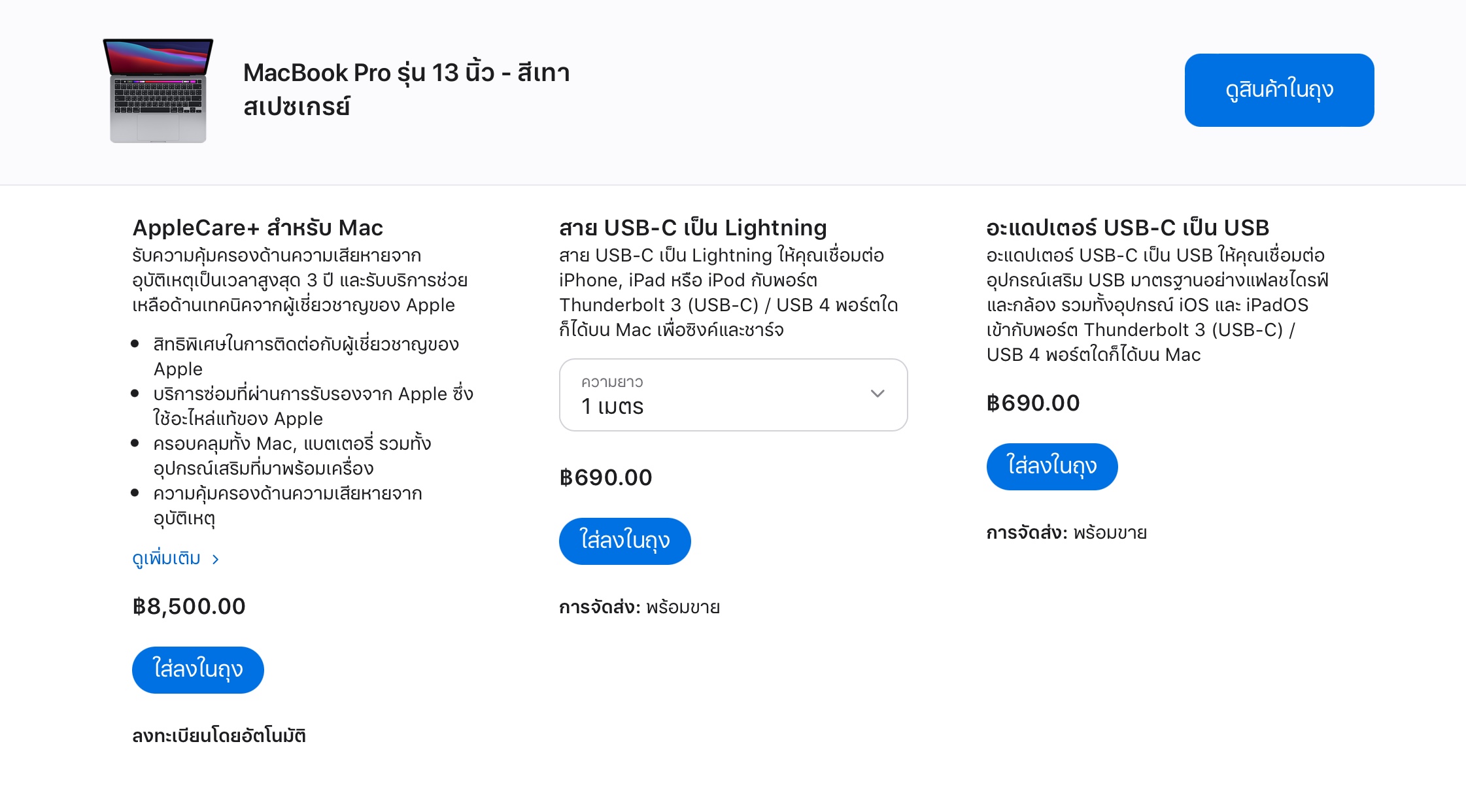Add the USB-C to Lightning cable to bag
Image resolution: width=1466 pixels, height=812 pixels.
[624, 541]
